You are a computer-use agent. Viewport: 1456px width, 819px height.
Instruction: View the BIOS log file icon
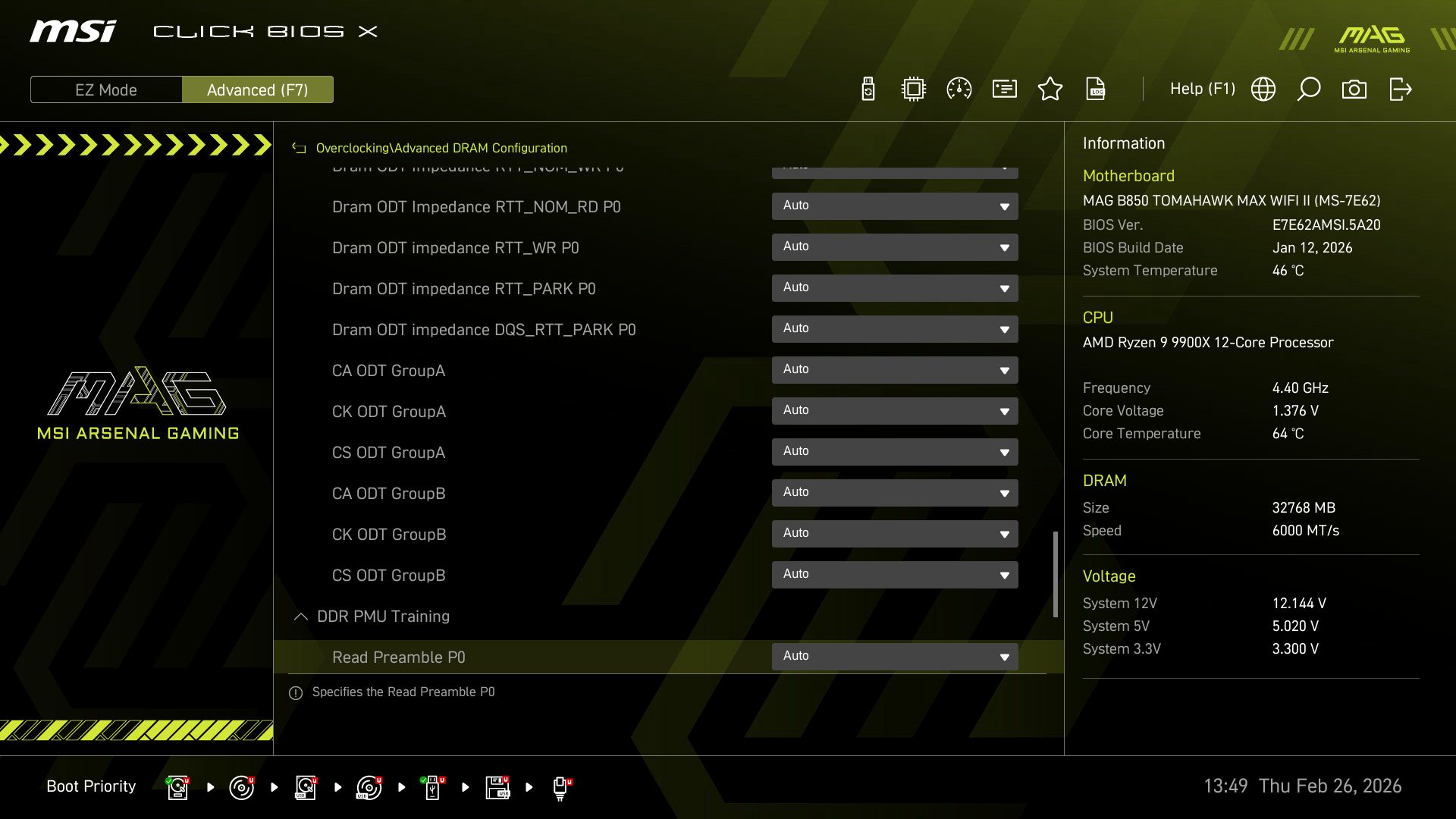pyautogui.click(x=1097, y=89)
